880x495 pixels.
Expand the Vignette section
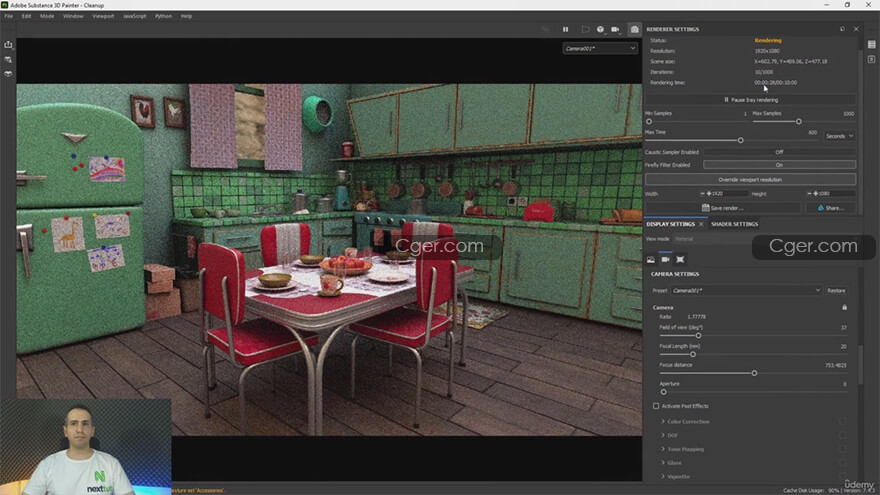(663, 476)
